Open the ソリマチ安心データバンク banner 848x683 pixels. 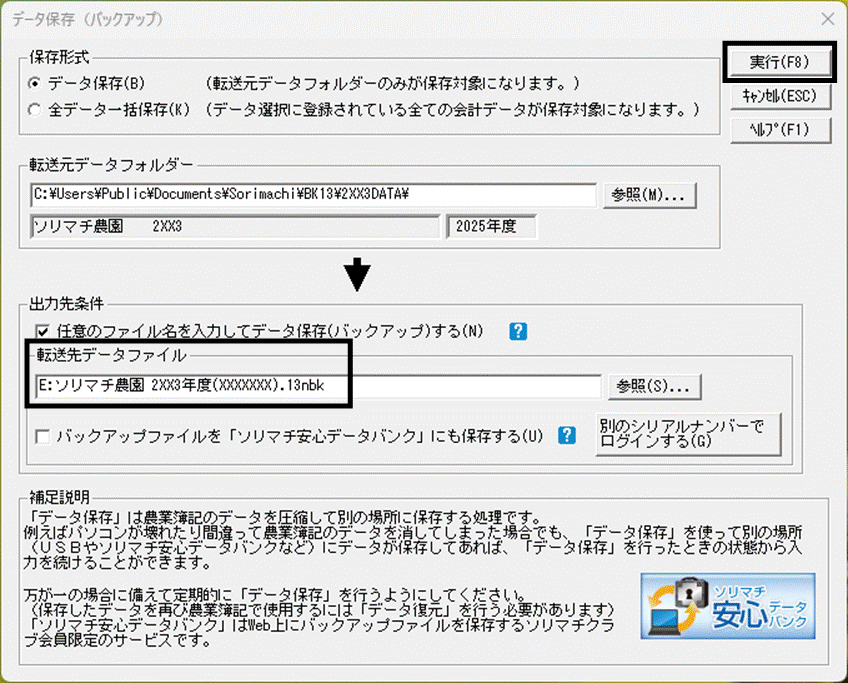coord(728,606)
